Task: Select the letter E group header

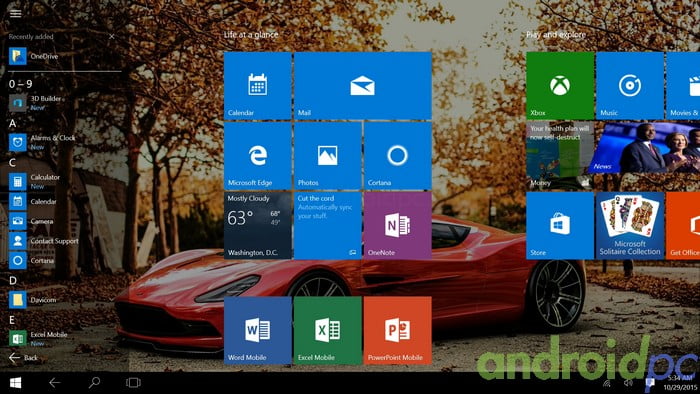Action: (x=12, y=319)
